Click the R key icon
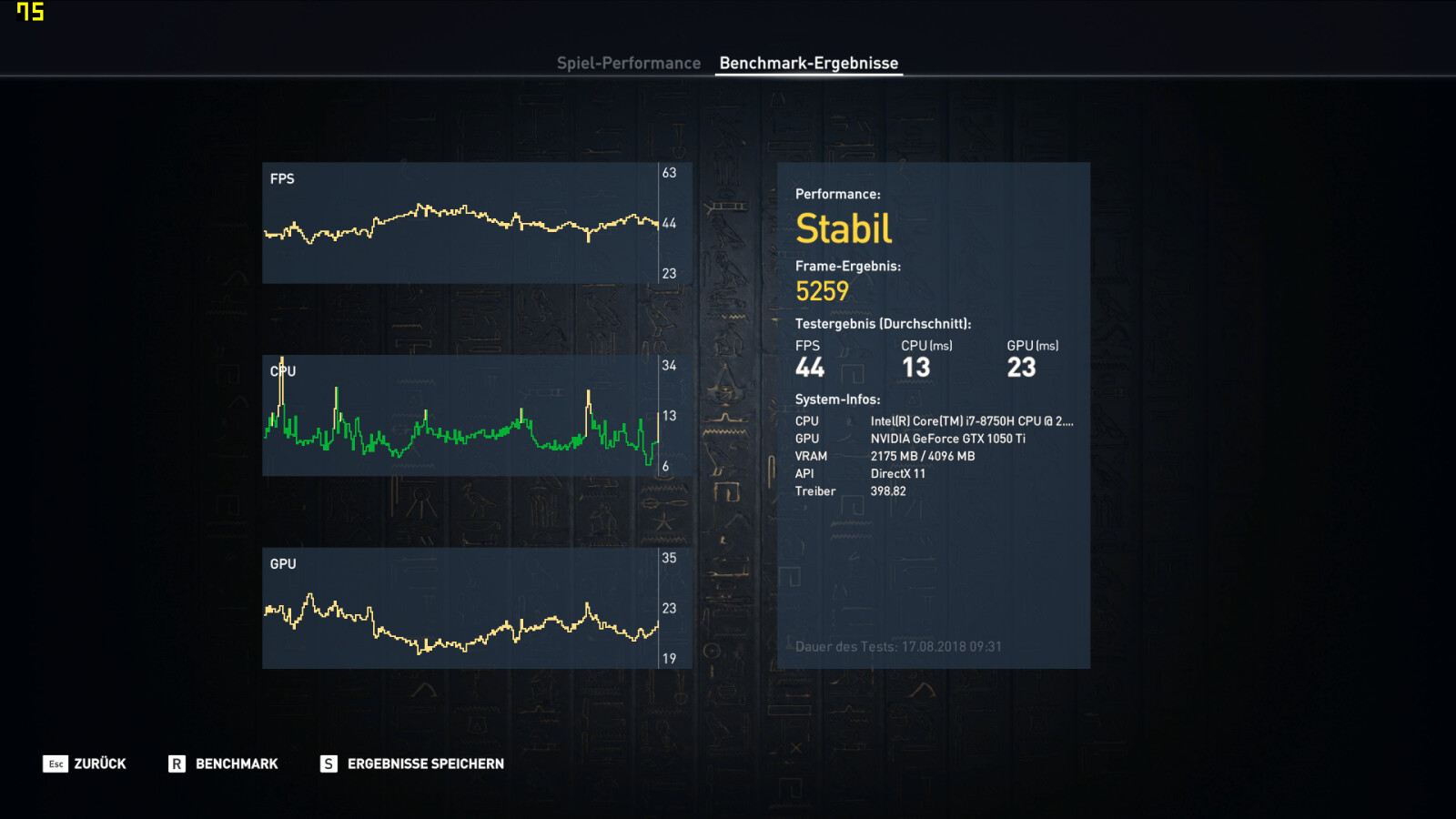Viewport: 1456px width, 819px height. pyautogui.click(x=177, y=763)
